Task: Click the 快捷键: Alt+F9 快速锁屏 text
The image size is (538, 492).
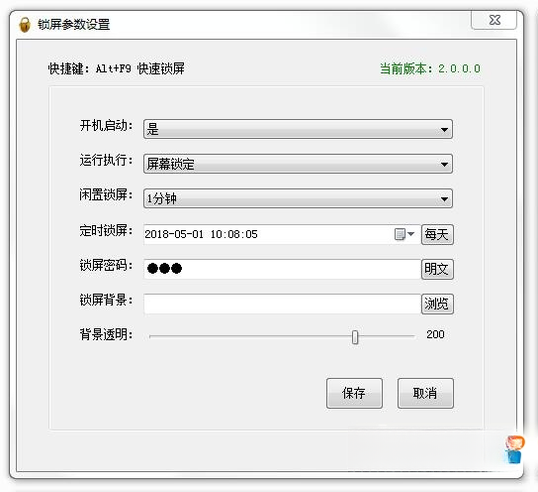Action: [116, 69]
